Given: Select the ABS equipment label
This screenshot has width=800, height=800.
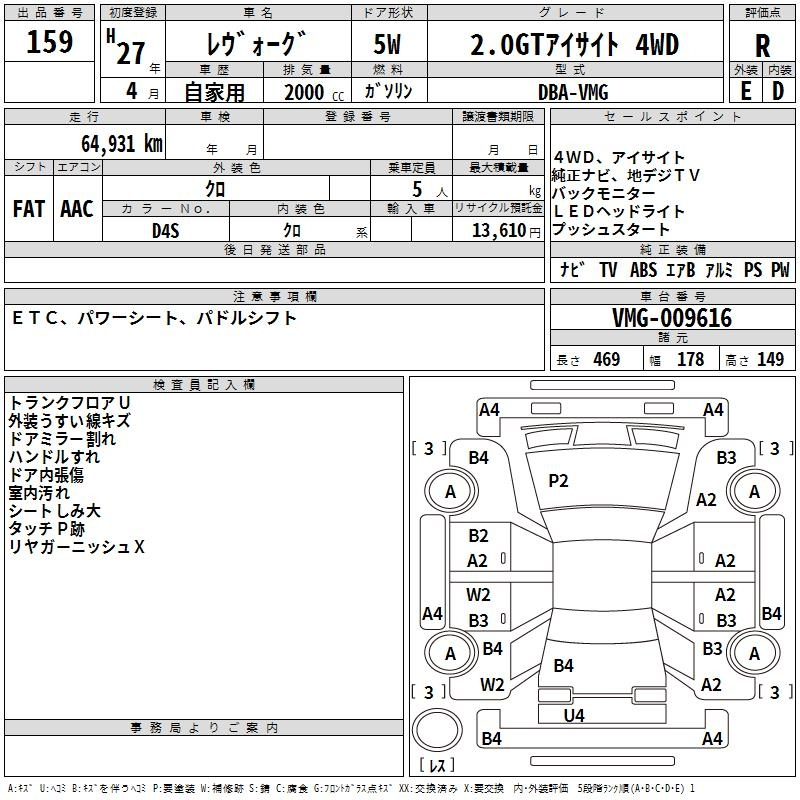Looking at the screenshot, I should coord(643,270).
